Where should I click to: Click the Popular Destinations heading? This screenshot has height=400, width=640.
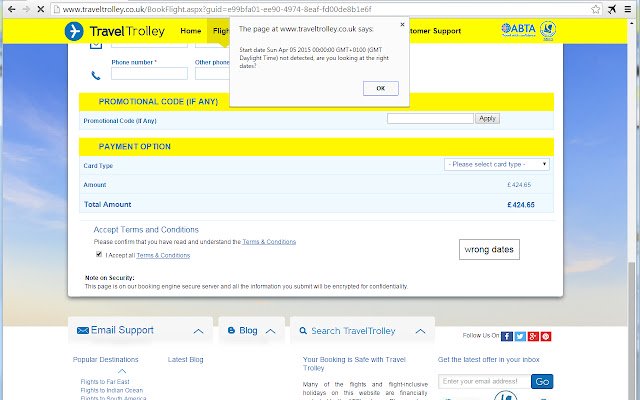(x=105, y=360)
